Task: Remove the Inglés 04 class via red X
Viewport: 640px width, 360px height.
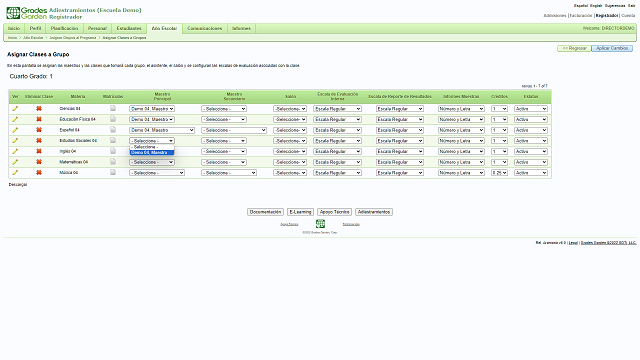Action: pyautogui.click(x=39, y=151)
